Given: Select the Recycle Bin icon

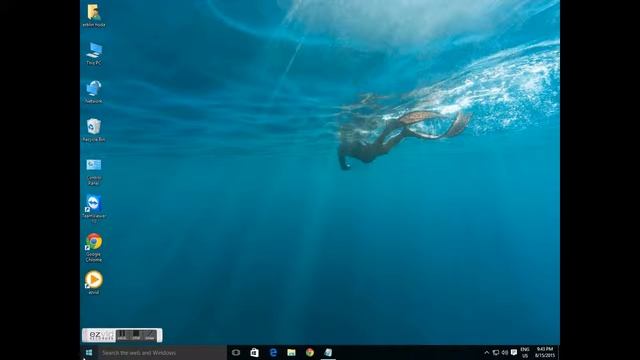Looking at the screenshot, I should (94, 130).
